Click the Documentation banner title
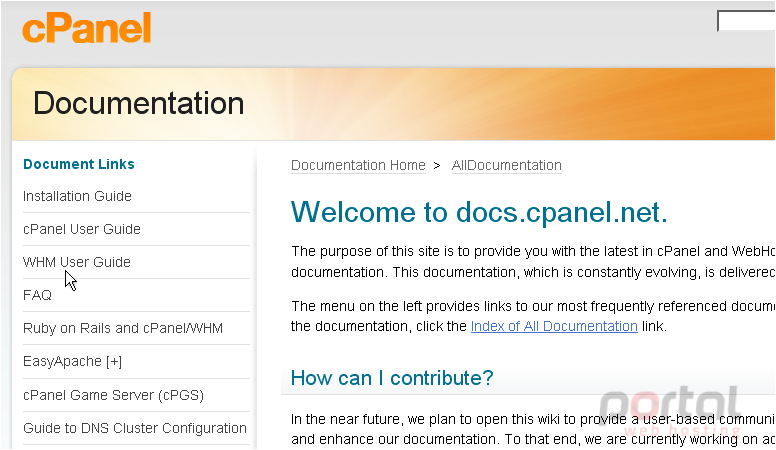Screen dimensions: 776x450 [x=139, y=103]
